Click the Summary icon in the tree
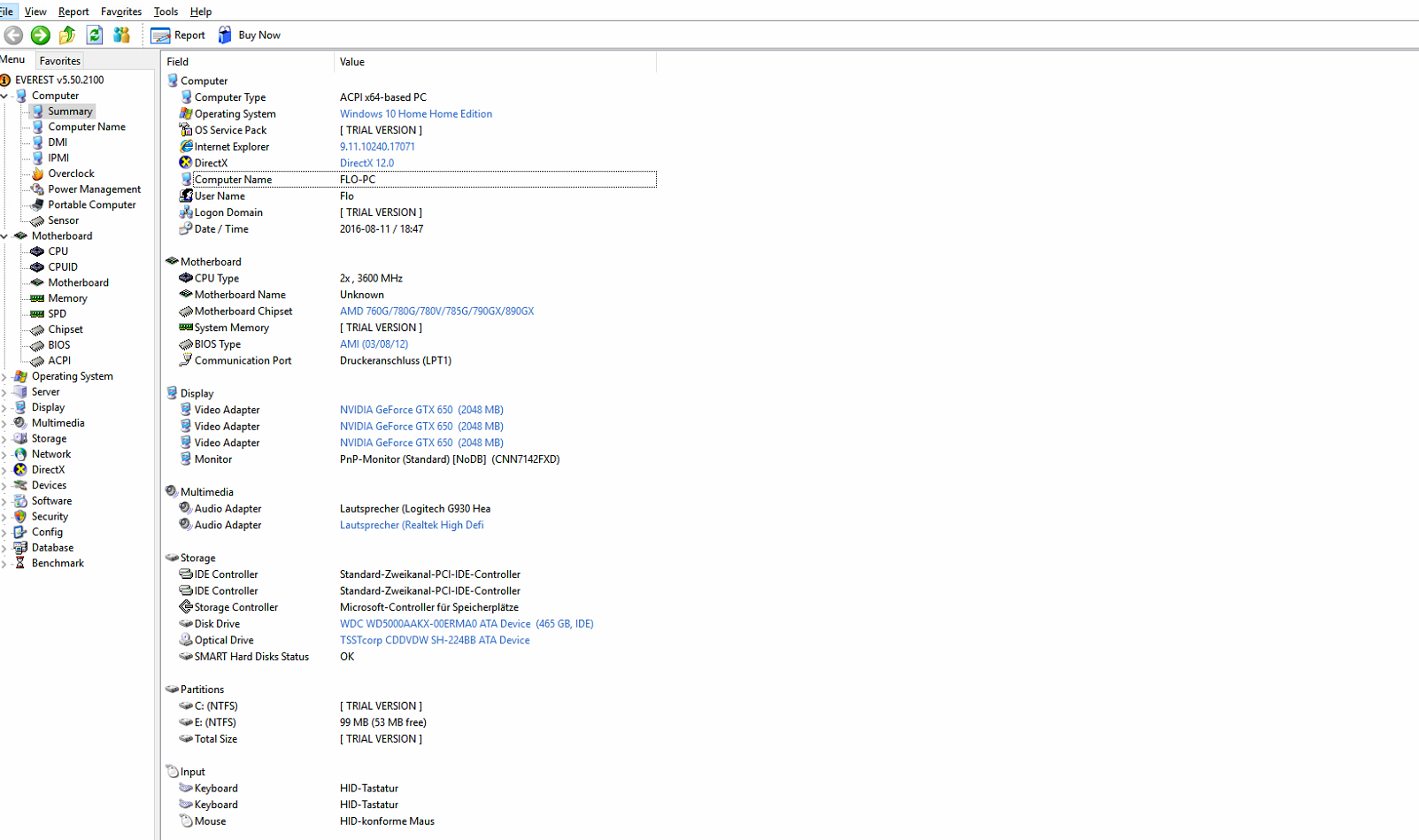The width and height of the screenshot is (1419, 840). (37, 112)
